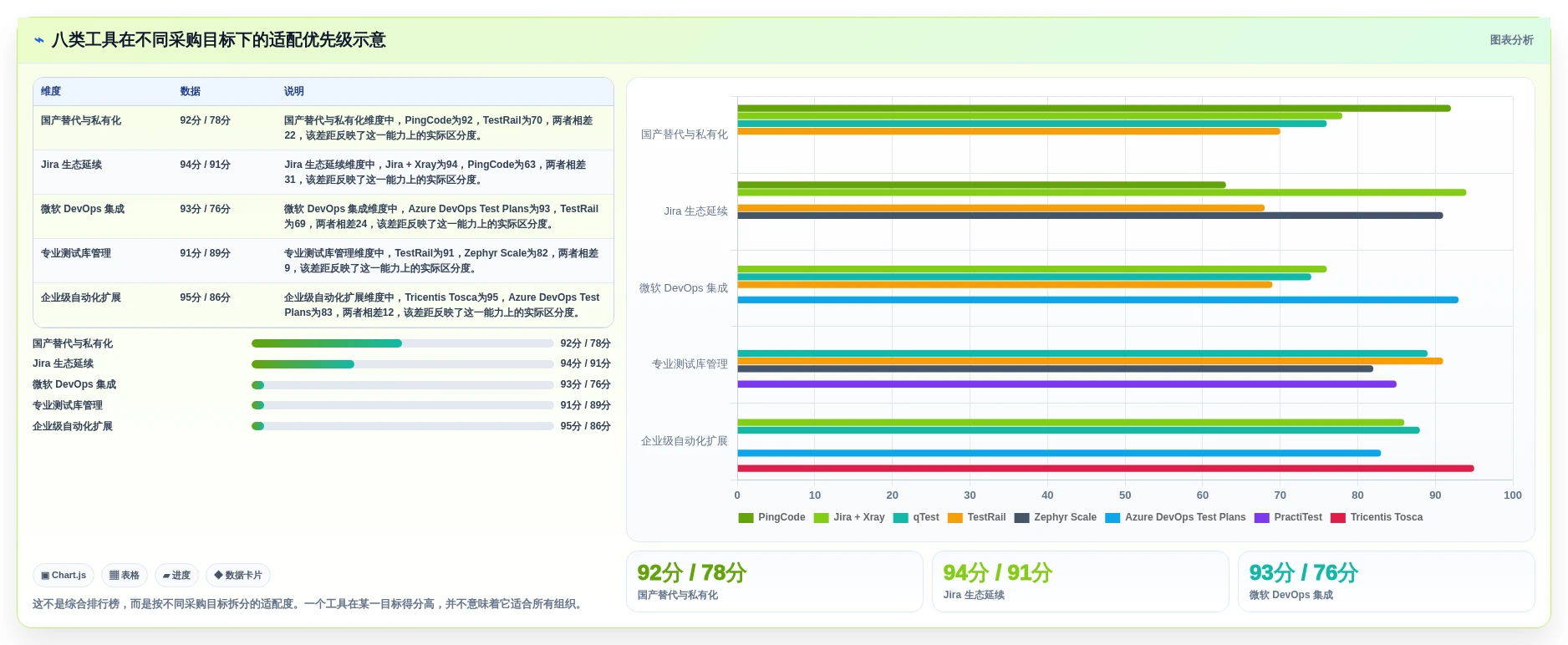This screenshot has width=1568, height=645.
Task: Click the Azure DevOps Test Plans legend swatch
Action: 1112,518
